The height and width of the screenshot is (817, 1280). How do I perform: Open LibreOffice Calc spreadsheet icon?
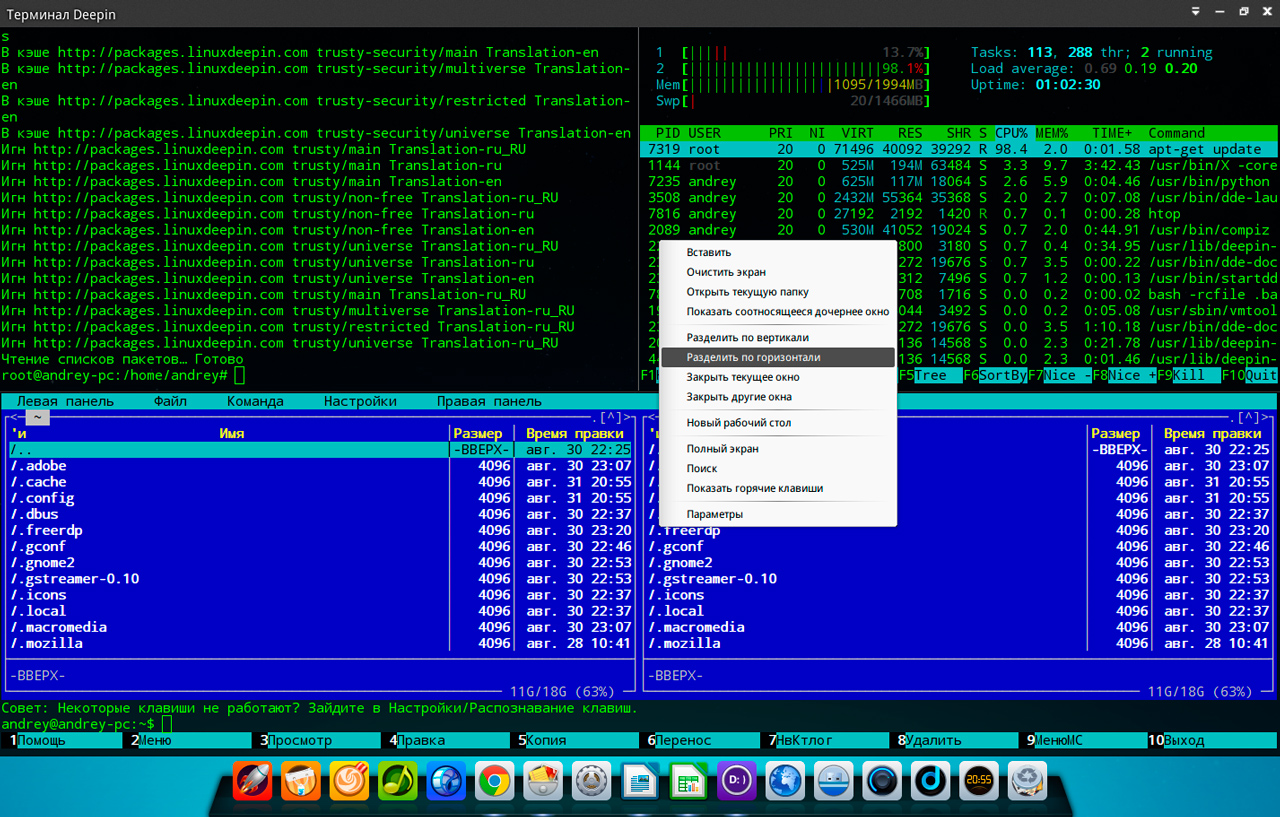click(688, 780)
